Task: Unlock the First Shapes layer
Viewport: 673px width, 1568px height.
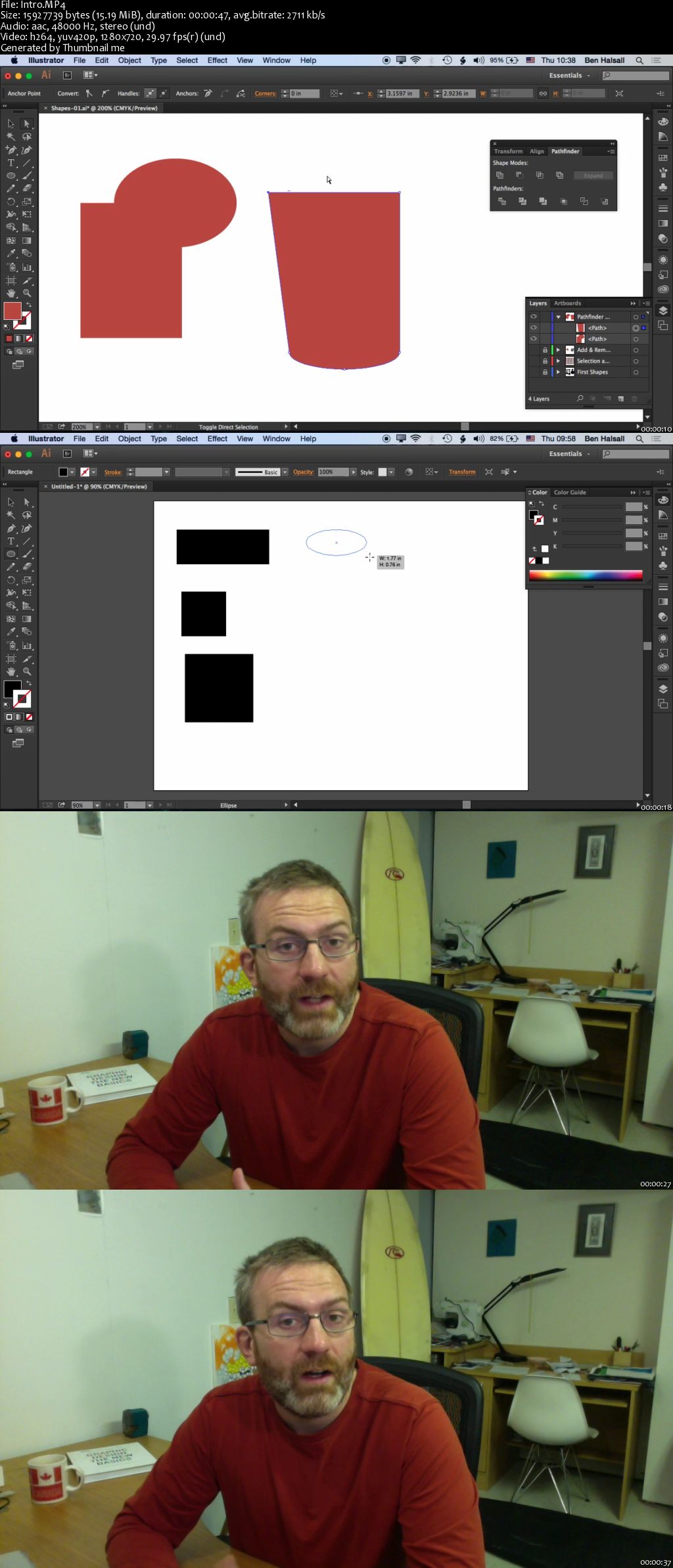Action: [545, 372]
